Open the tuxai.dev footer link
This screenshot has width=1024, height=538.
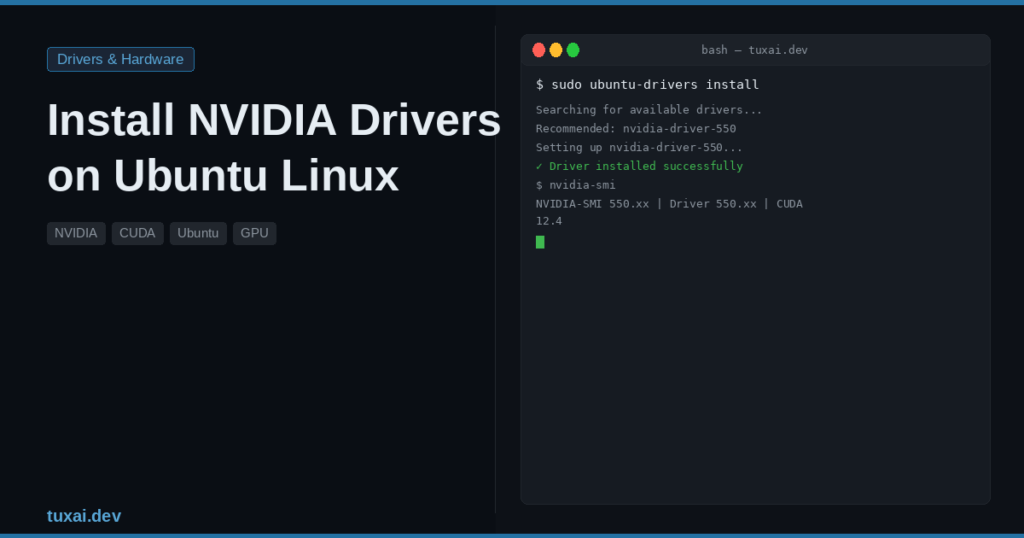[84, 516]
